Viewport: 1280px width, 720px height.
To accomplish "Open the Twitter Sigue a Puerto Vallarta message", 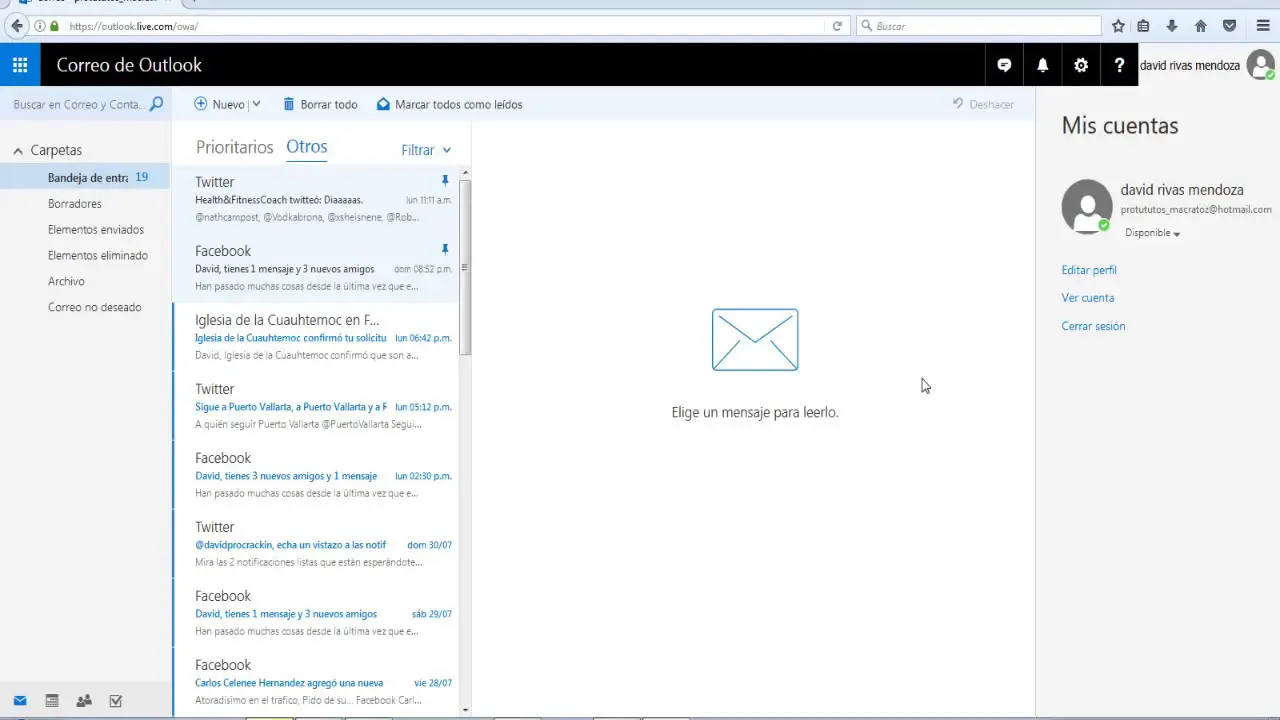I will point(315,407).
